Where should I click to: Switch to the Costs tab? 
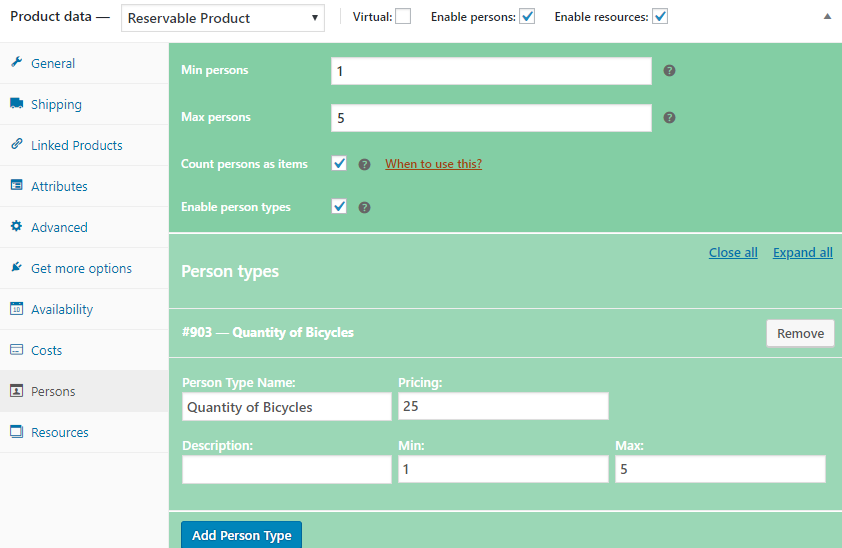[x=46, y=351]
